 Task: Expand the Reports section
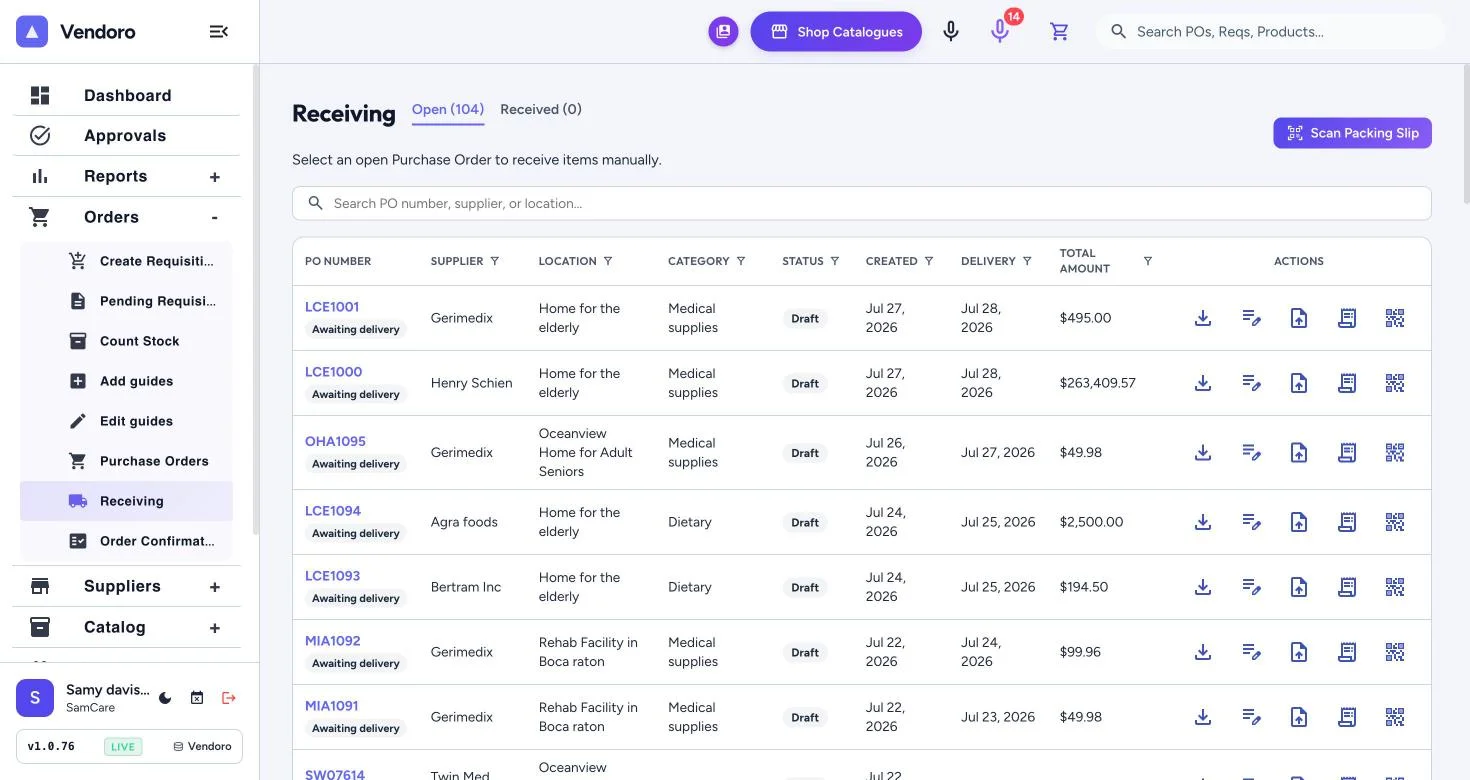pyautogui.click(x=215, y=177)
